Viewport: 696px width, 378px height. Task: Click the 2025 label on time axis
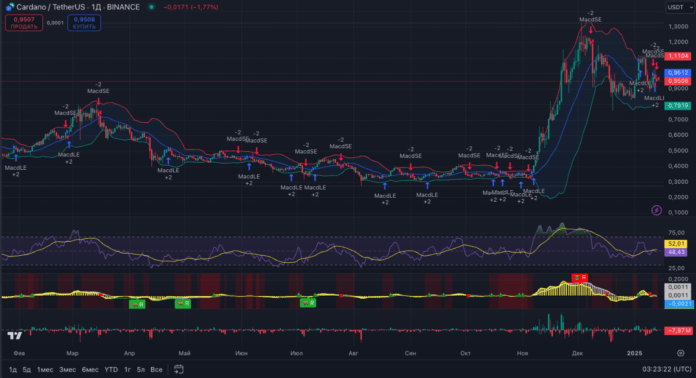click(634, 353)
